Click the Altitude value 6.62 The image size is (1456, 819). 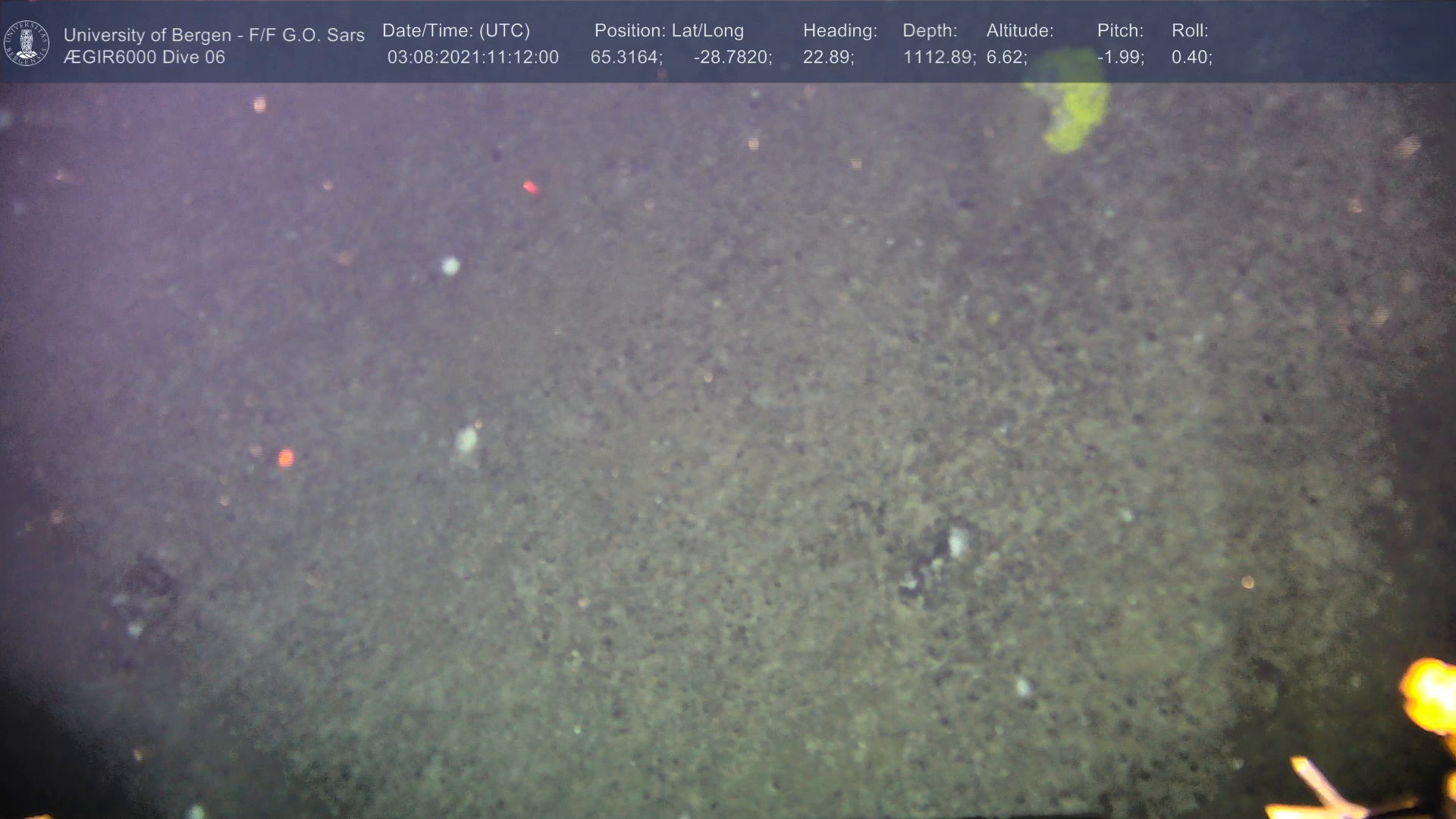pyautogui.click(x=1006, y=58)
